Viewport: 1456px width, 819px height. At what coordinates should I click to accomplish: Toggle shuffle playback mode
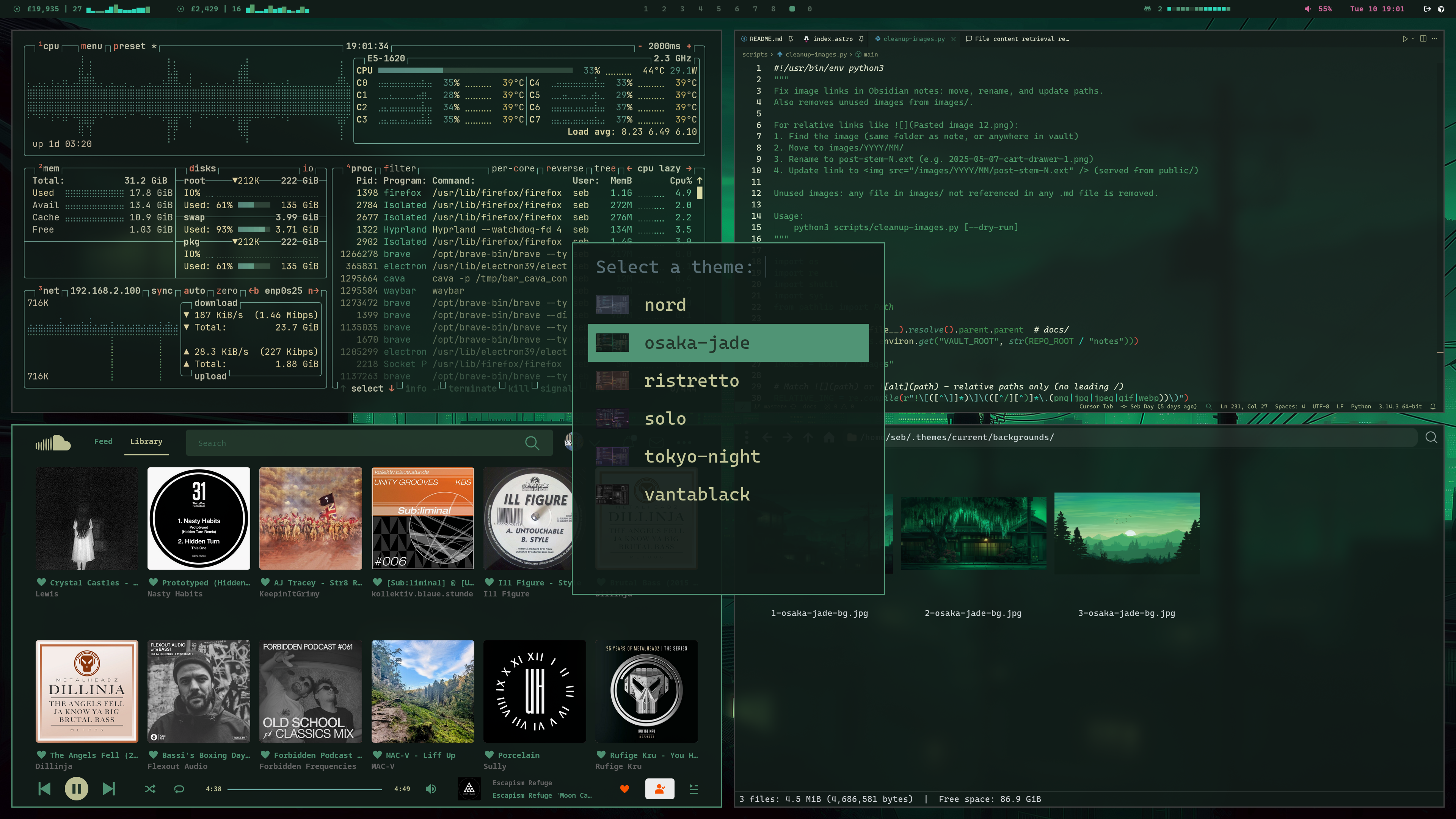click(x=150, y=789)
